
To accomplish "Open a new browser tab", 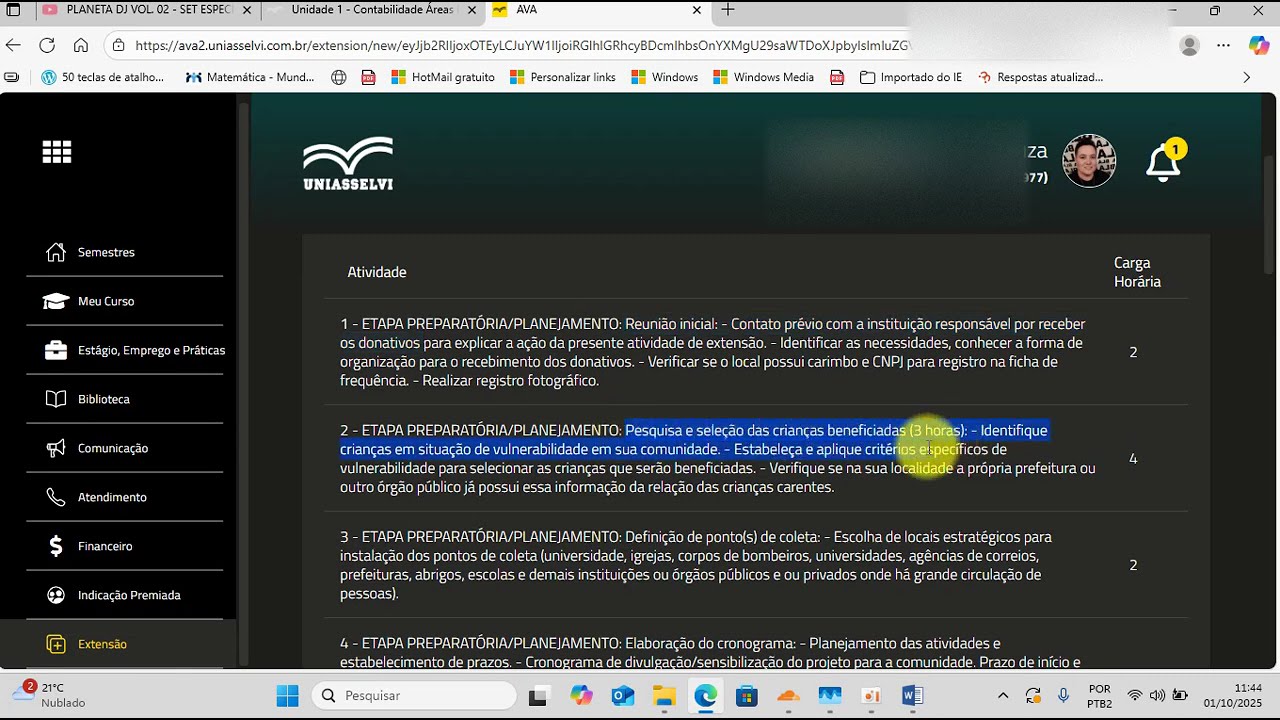I will [x=728, y=10].
